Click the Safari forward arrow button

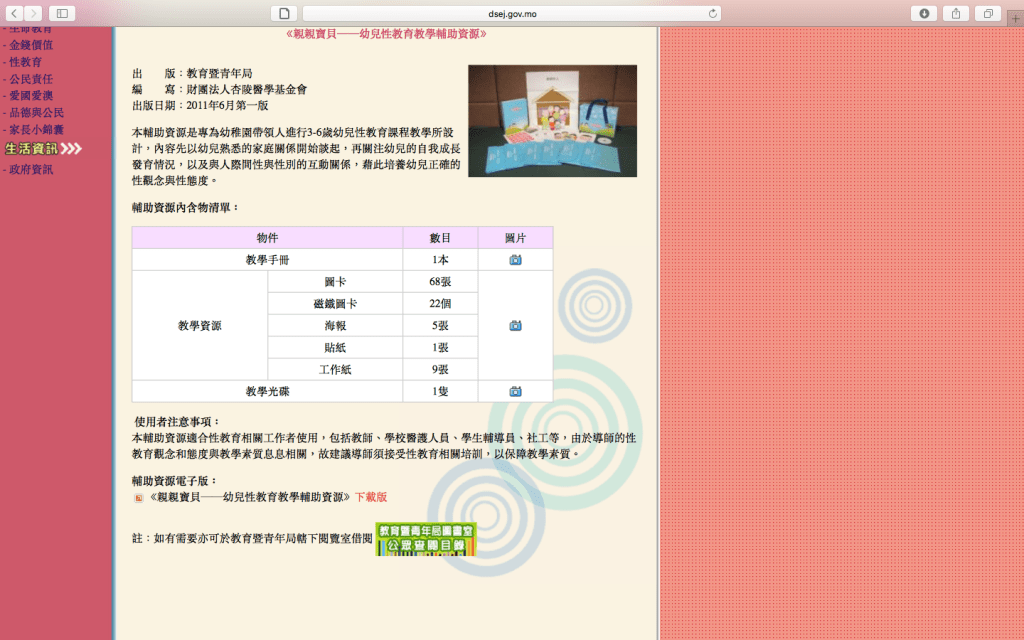34,13
